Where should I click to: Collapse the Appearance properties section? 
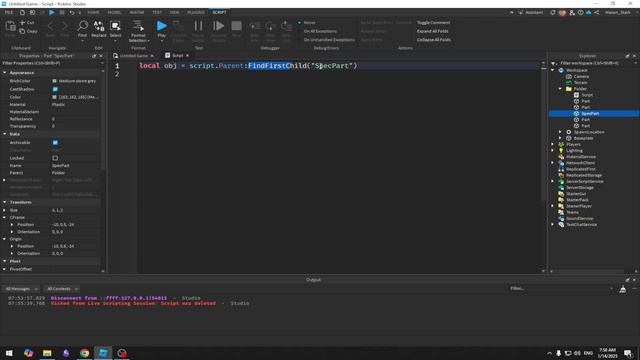(4, 73)
